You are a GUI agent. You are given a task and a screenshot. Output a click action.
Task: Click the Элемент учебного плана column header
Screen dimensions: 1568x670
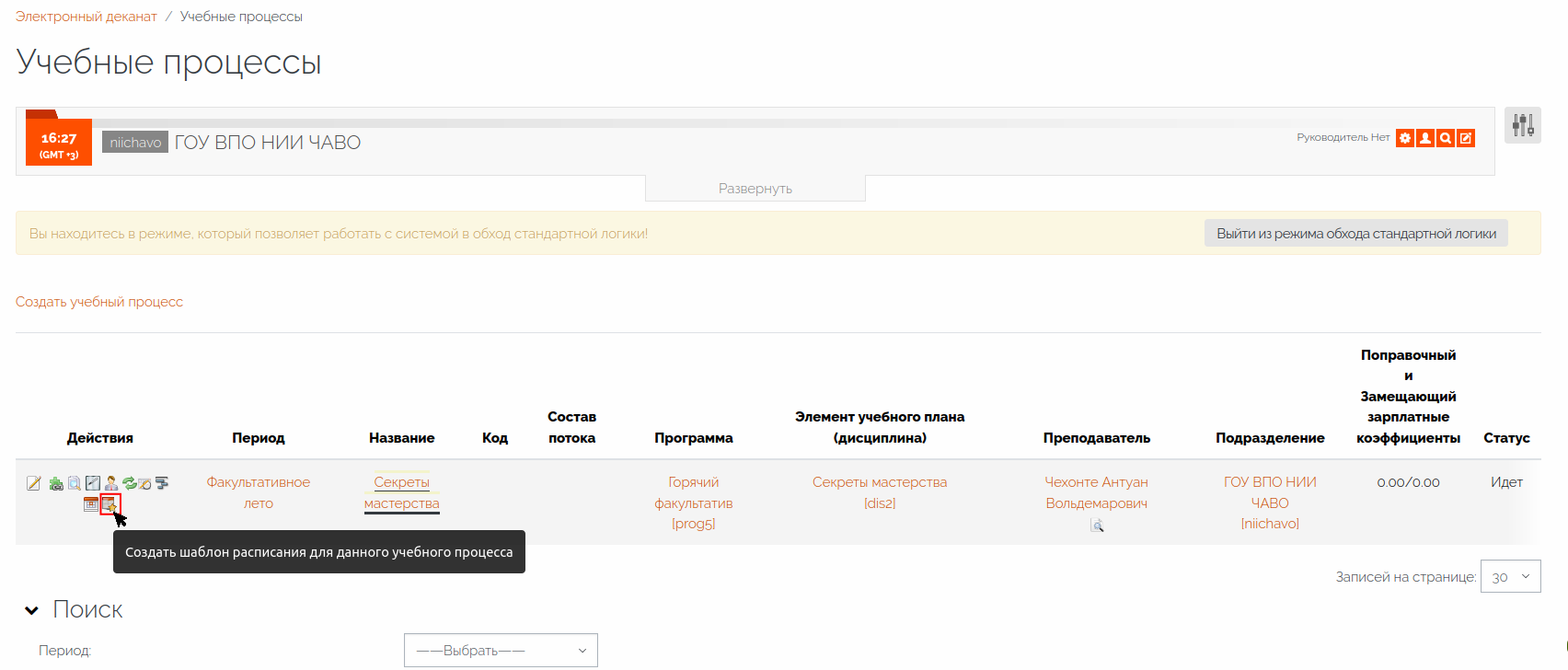tap(880, 428)
